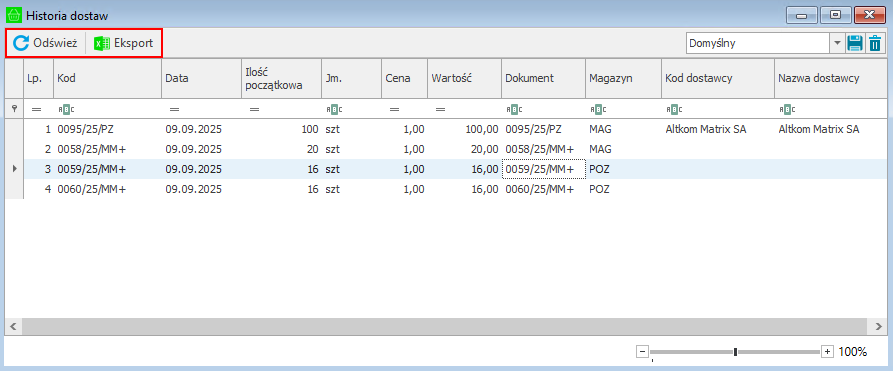Click the focused Dokument cell 0059/25/MM+
The height and width of the screenshot is (371, 893).
click(543, 169)
